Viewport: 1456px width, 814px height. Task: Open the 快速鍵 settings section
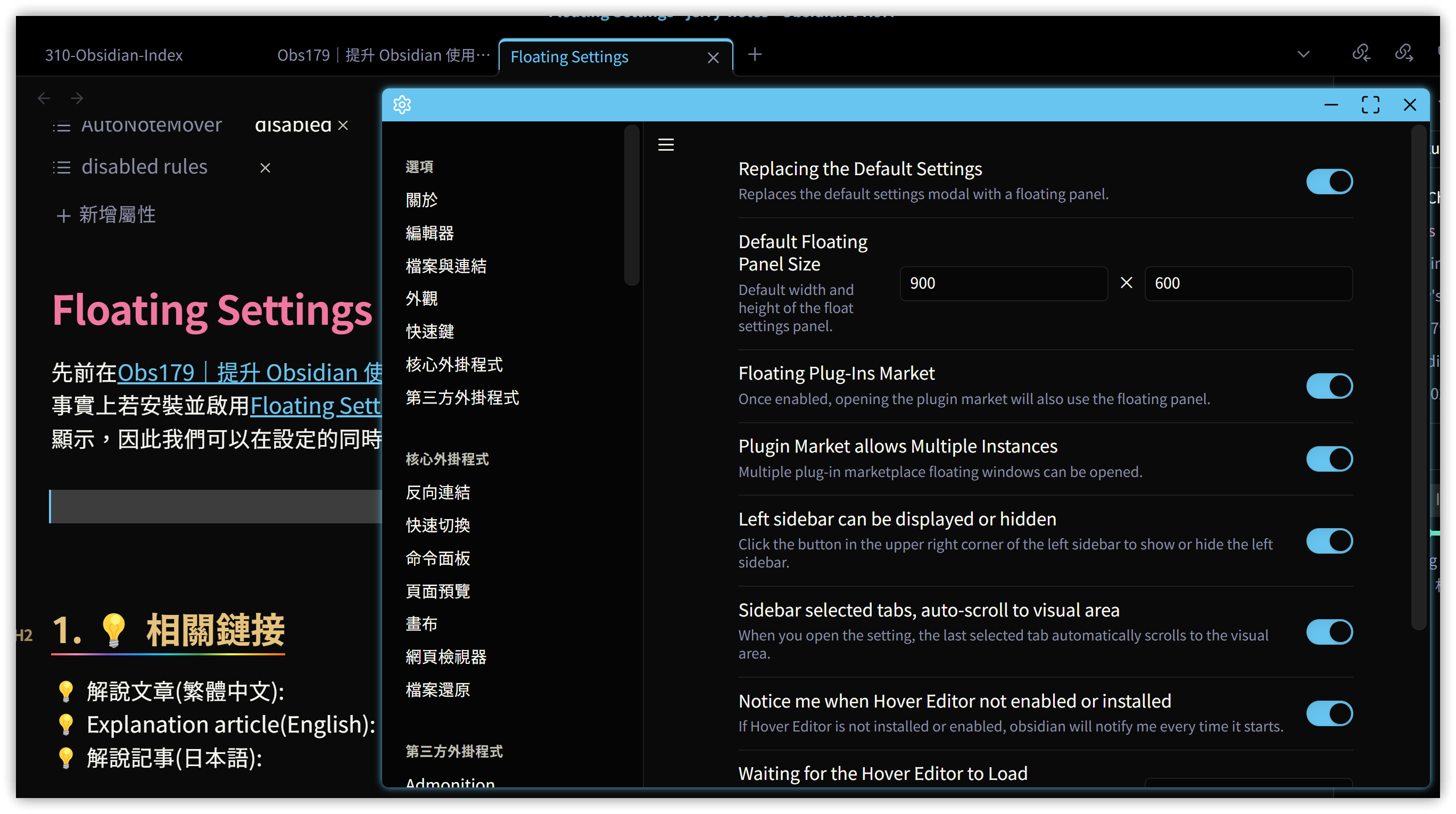pyautogui.click(x=429, y=331)
